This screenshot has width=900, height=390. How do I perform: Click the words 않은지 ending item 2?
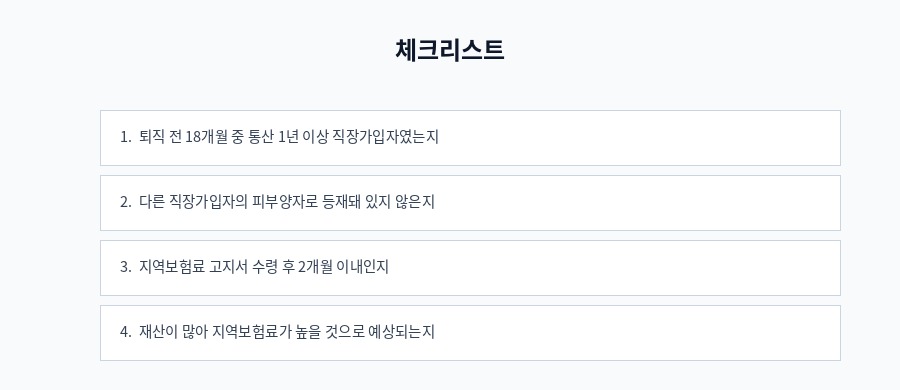point(415,202)
